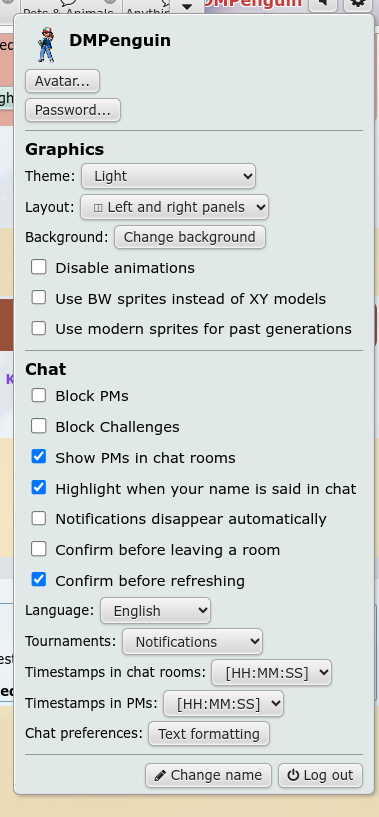Enable Block PMs checkbox
Viewport: 379px width, 817px height.
click(x=39, y=395)
